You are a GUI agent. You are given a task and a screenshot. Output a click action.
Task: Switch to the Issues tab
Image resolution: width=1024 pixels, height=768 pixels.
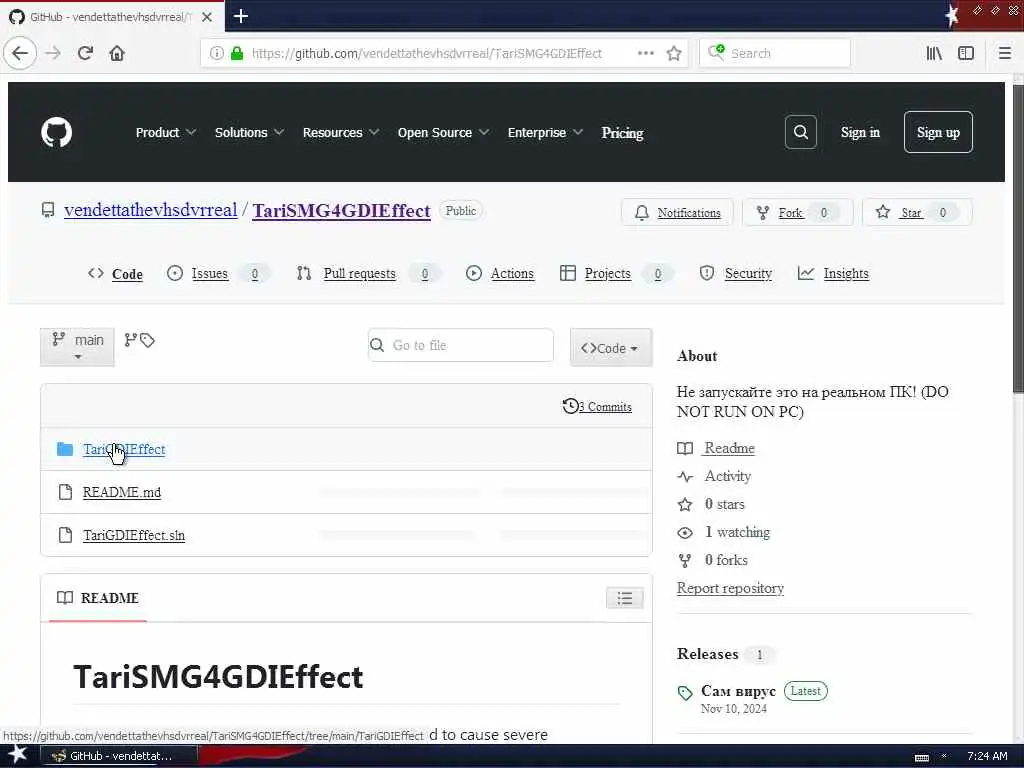click(x=219, y=274)
